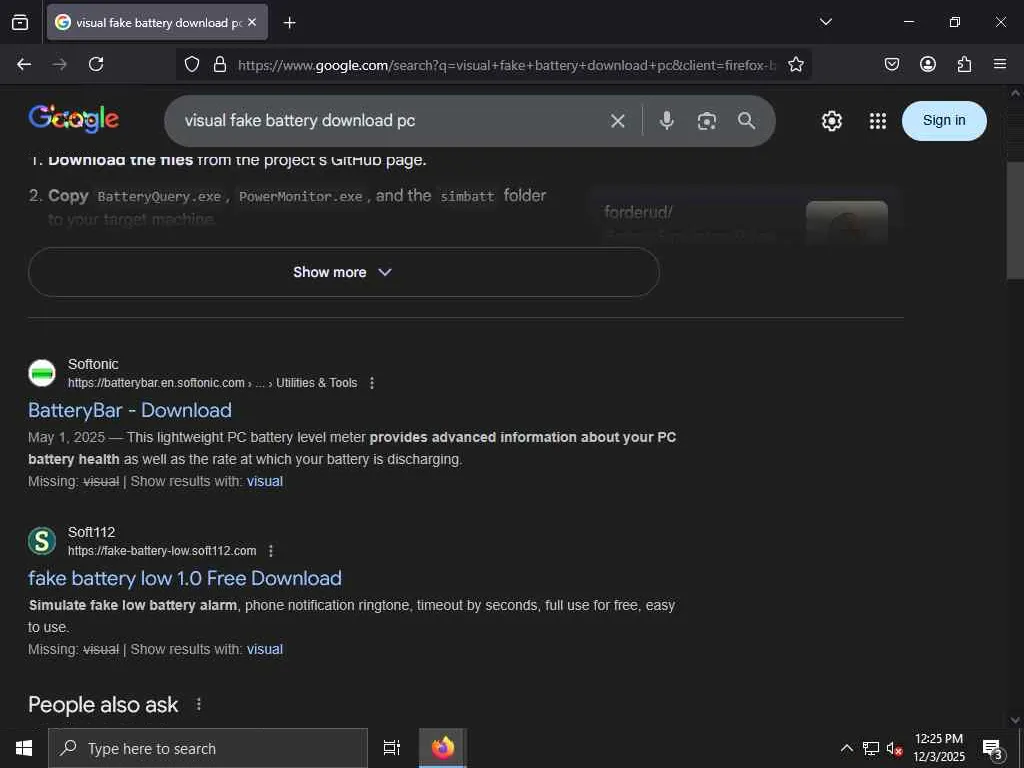The image size is (1024, 768).
Task: Open Windows notification center
Action: pos(993,748)
